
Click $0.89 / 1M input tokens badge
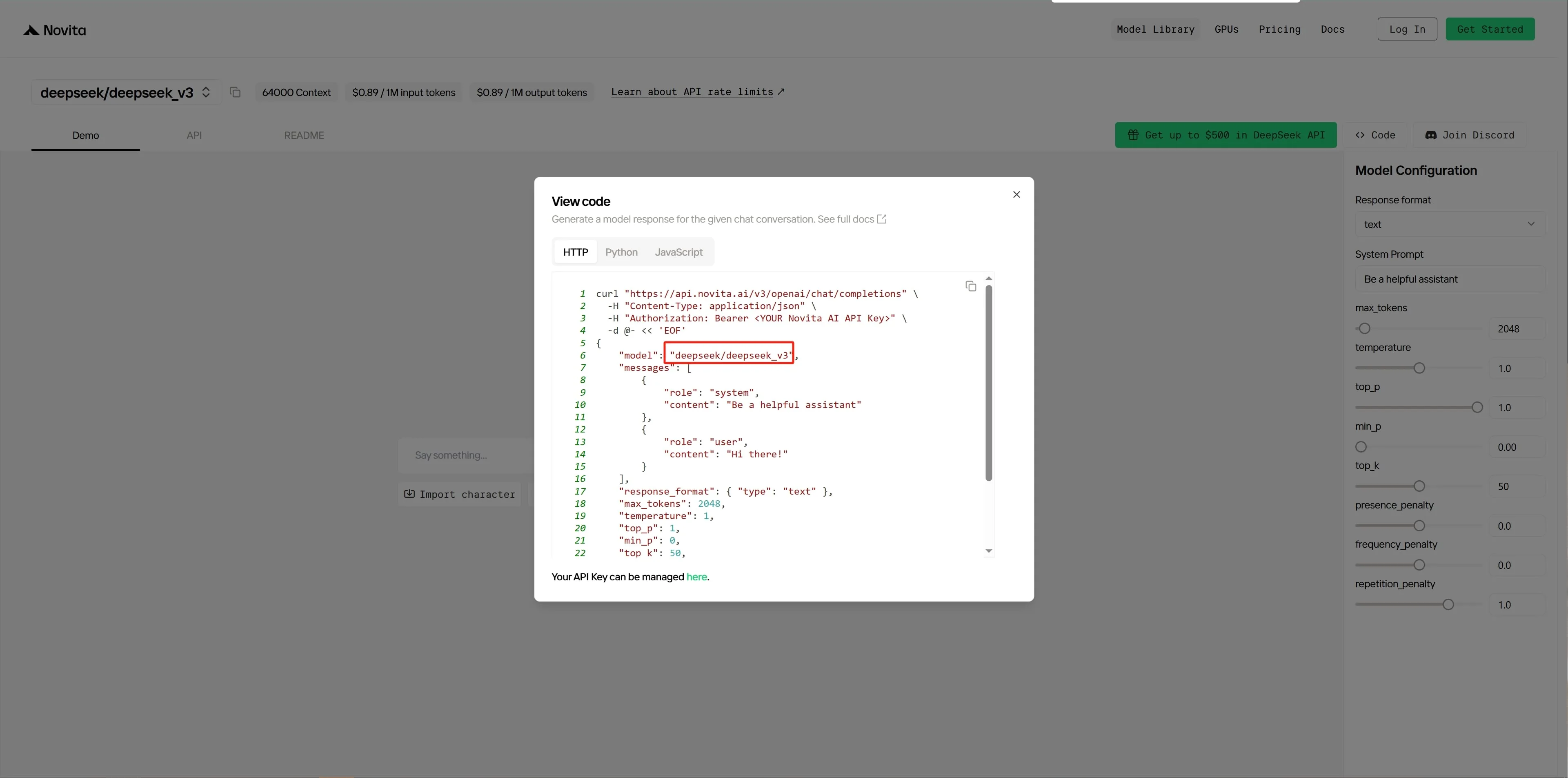tap(404, 92)
